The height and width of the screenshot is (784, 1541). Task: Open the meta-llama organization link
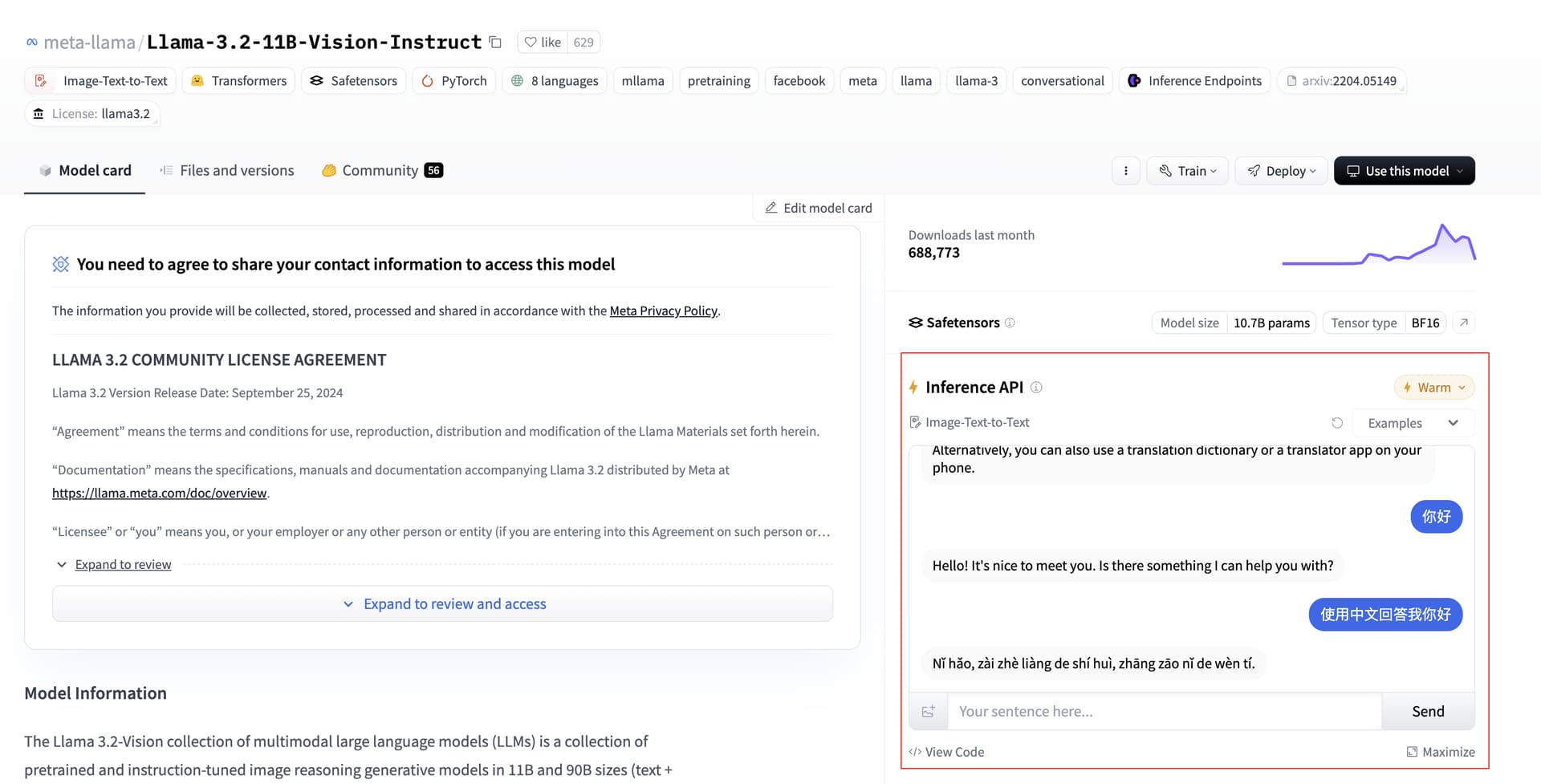(89, 42)
